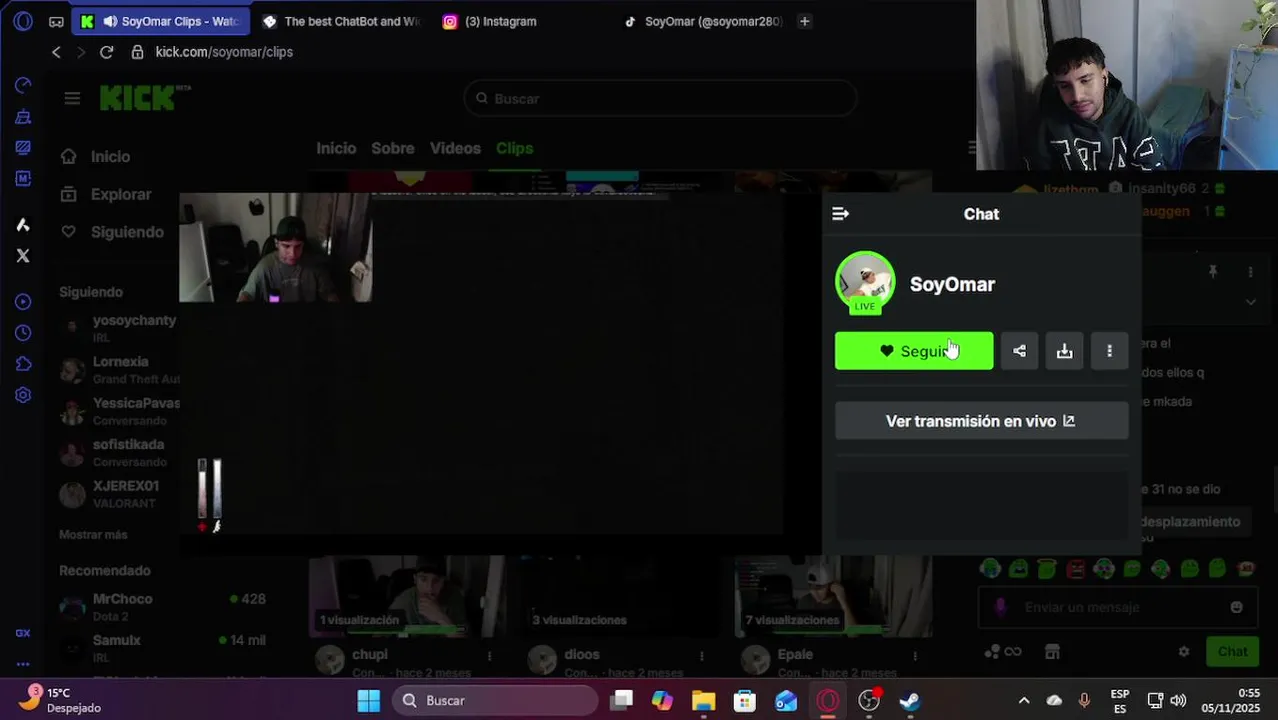1278x720 pixels.
Task: Open MrChoco recommended channel
Action: (x=162, y=605)
